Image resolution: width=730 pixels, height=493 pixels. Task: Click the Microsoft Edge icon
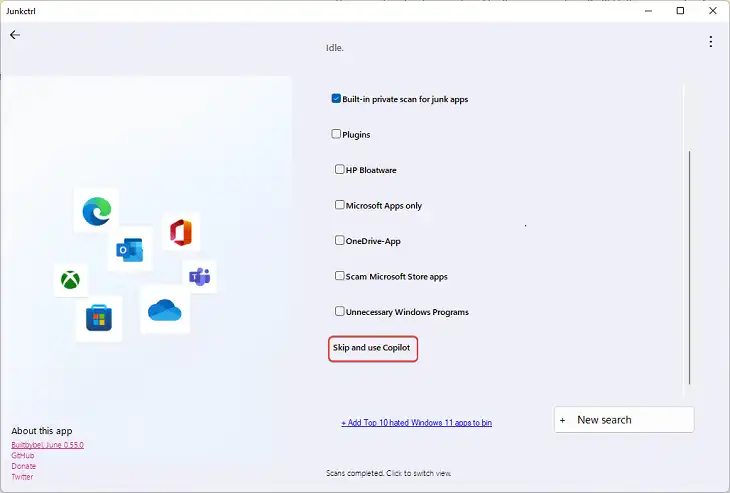click(97, 211)
